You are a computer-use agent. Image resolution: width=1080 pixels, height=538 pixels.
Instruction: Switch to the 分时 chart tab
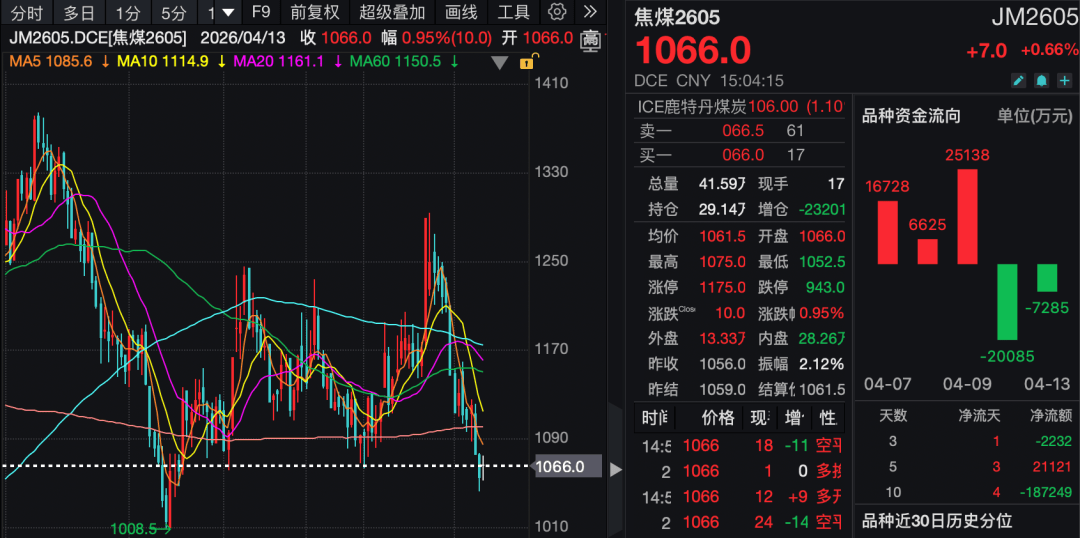tap(27, 12)
